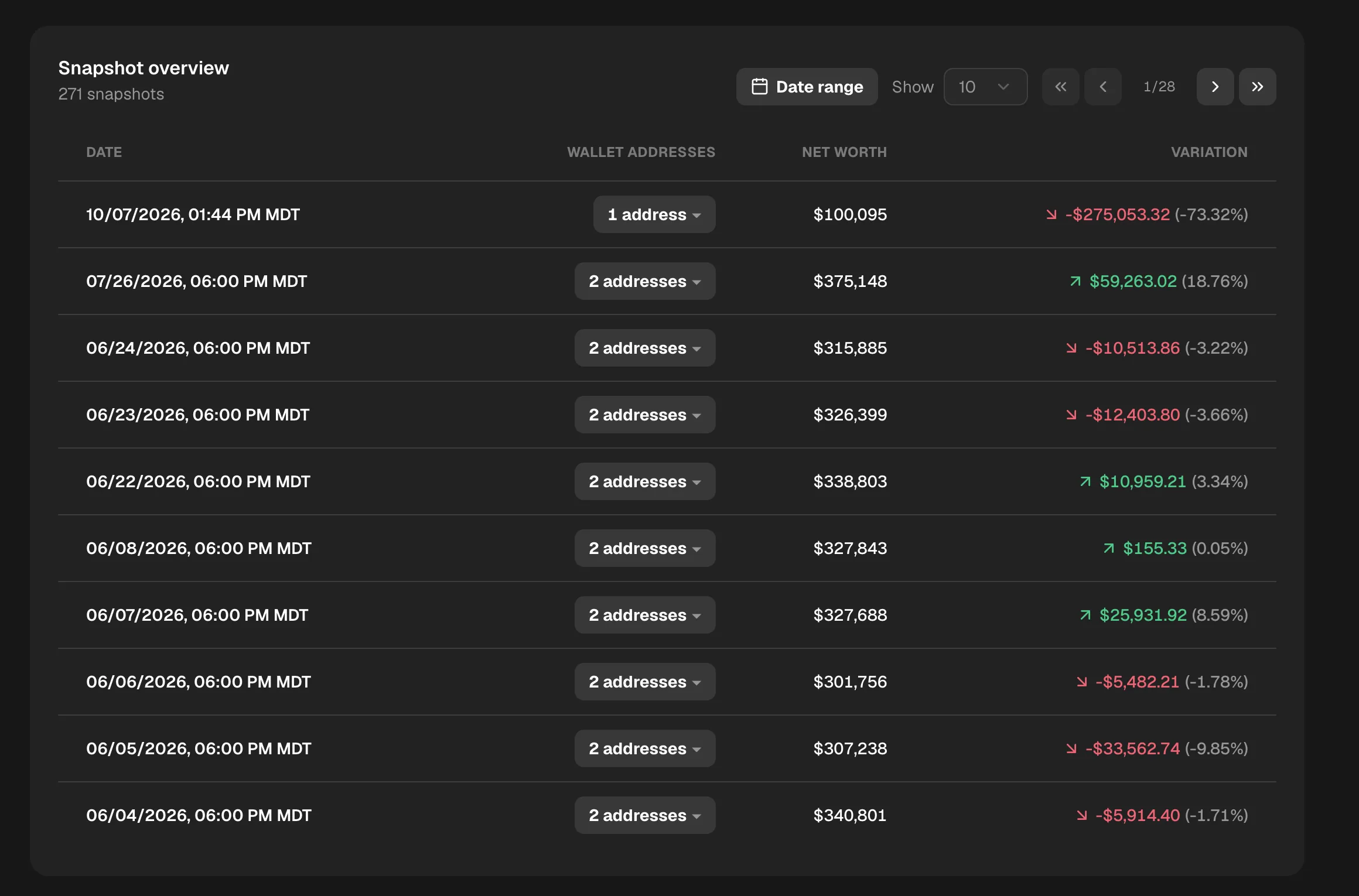This screenshot has width=1359, height=896.
Task: Click the $25,931.92 variation amount
Action: pyautogui.click(x=1143, y=615)
